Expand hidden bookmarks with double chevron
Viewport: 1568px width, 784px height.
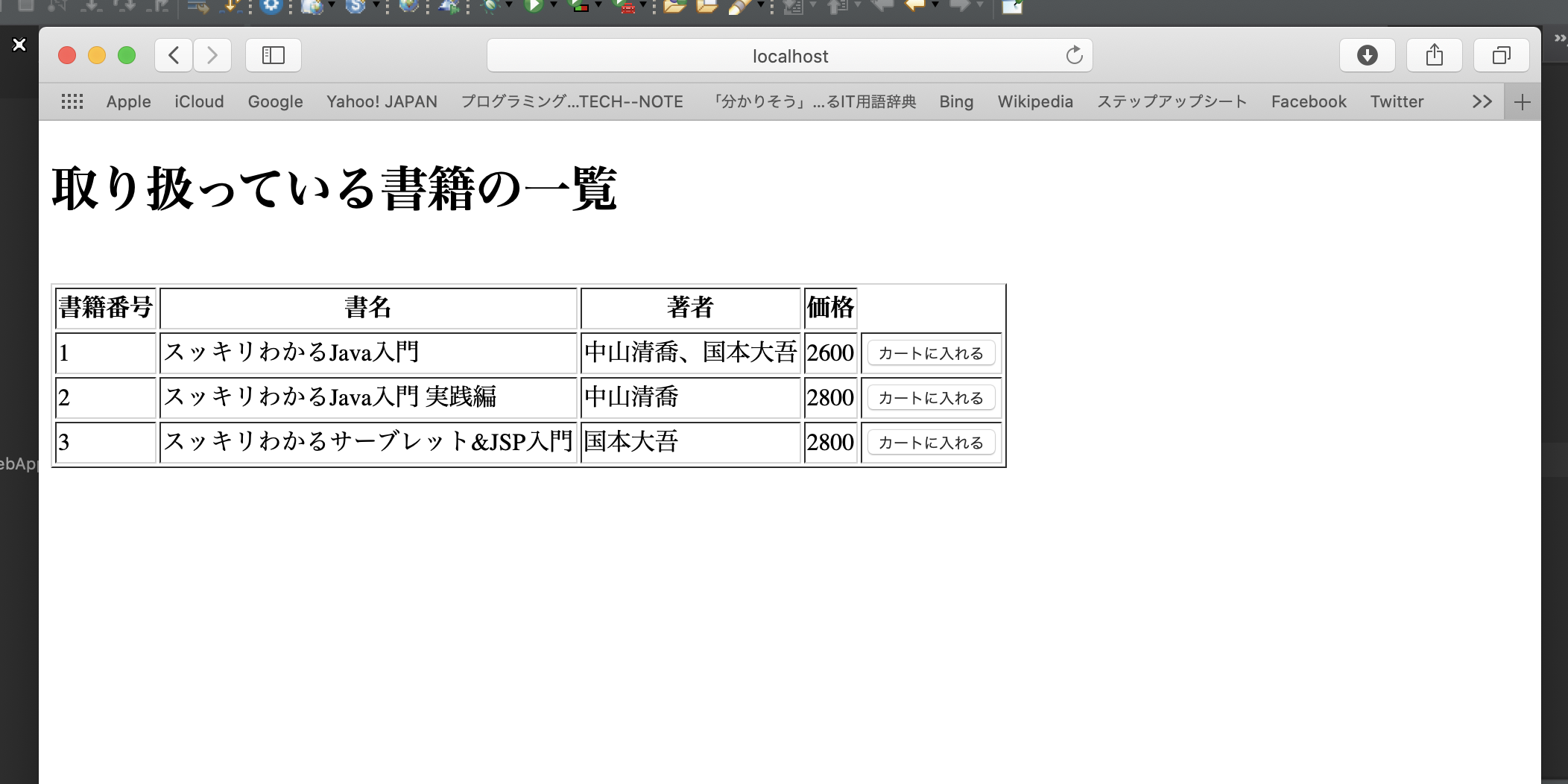pos(1482,101)
